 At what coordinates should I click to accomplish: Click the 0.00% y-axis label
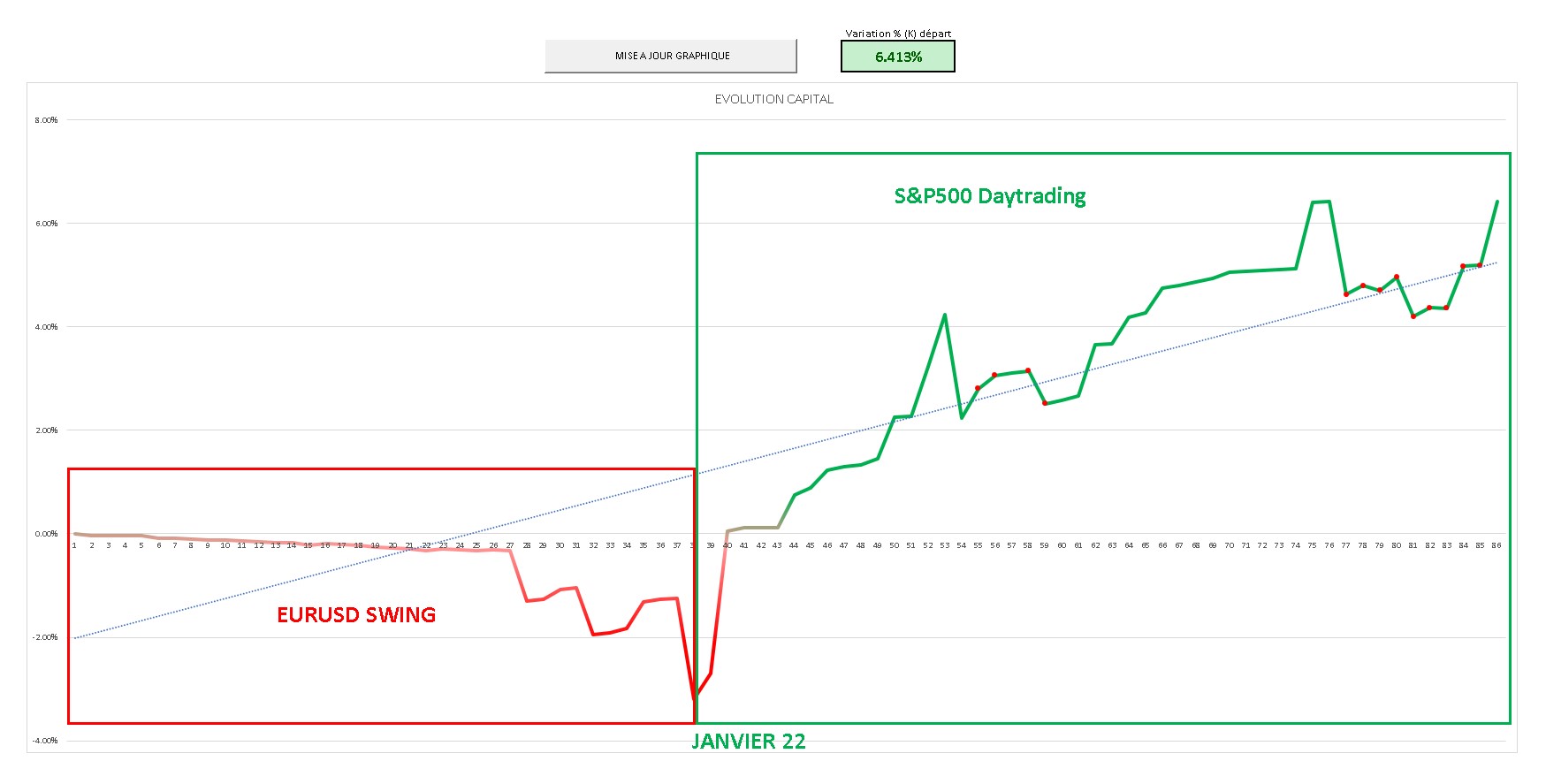click(46, 534)
